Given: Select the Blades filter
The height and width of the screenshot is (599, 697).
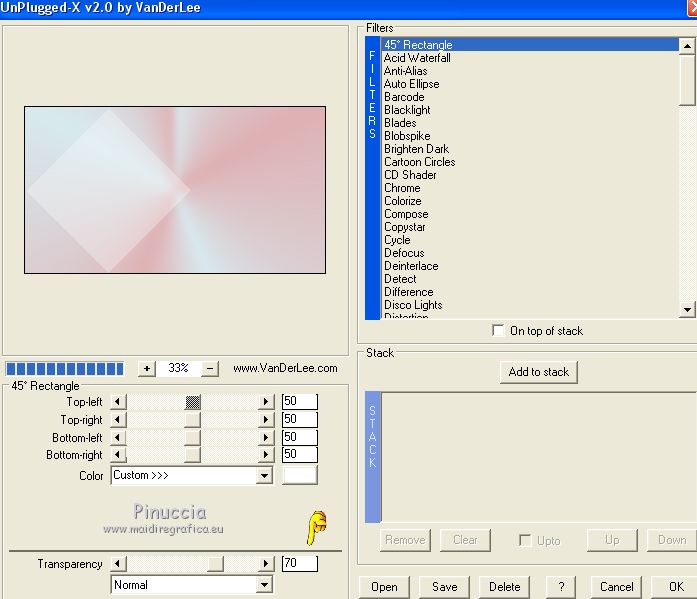Looking at the screenshot, I should tap(530, 123).
